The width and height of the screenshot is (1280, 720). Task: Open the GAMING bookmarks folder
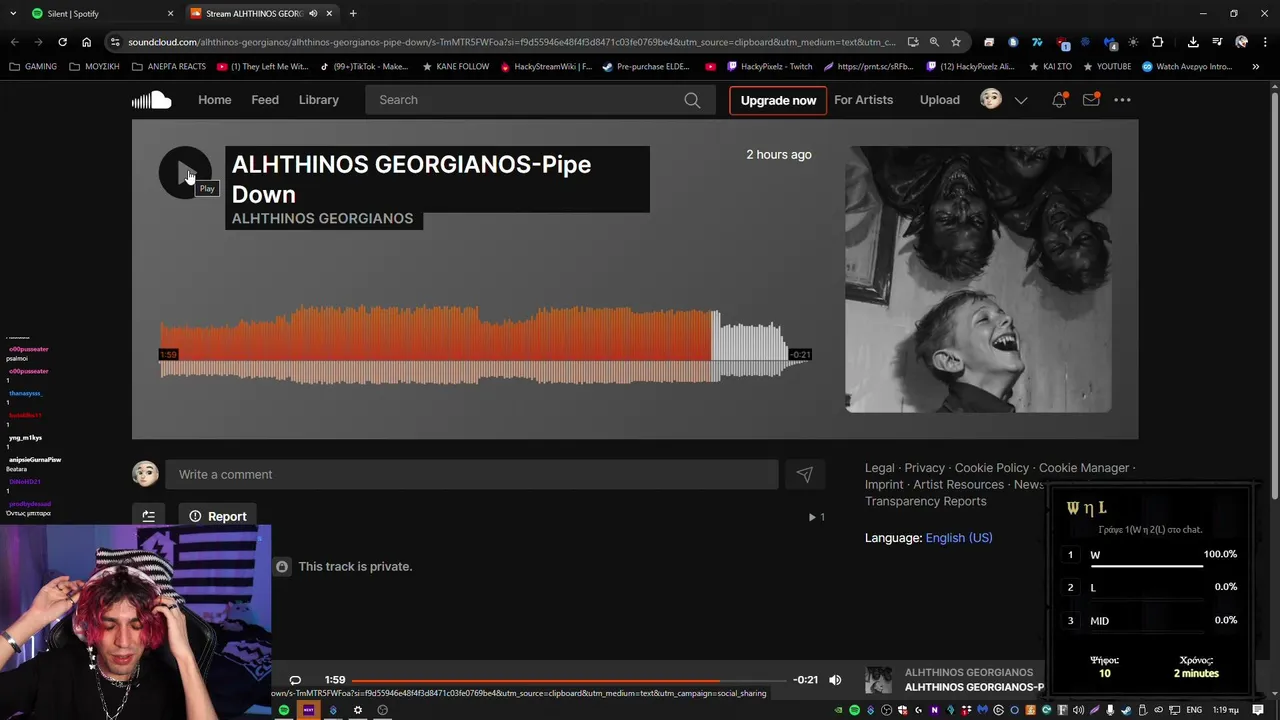[x=33, y=67]
